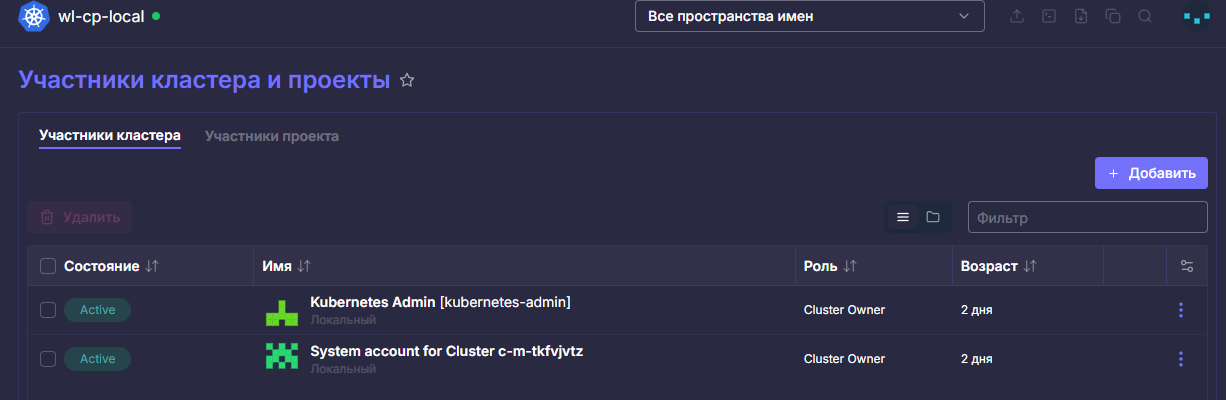Open the user avatar menu
This screenshot has height=400, width=1226.
[1196, 16]
